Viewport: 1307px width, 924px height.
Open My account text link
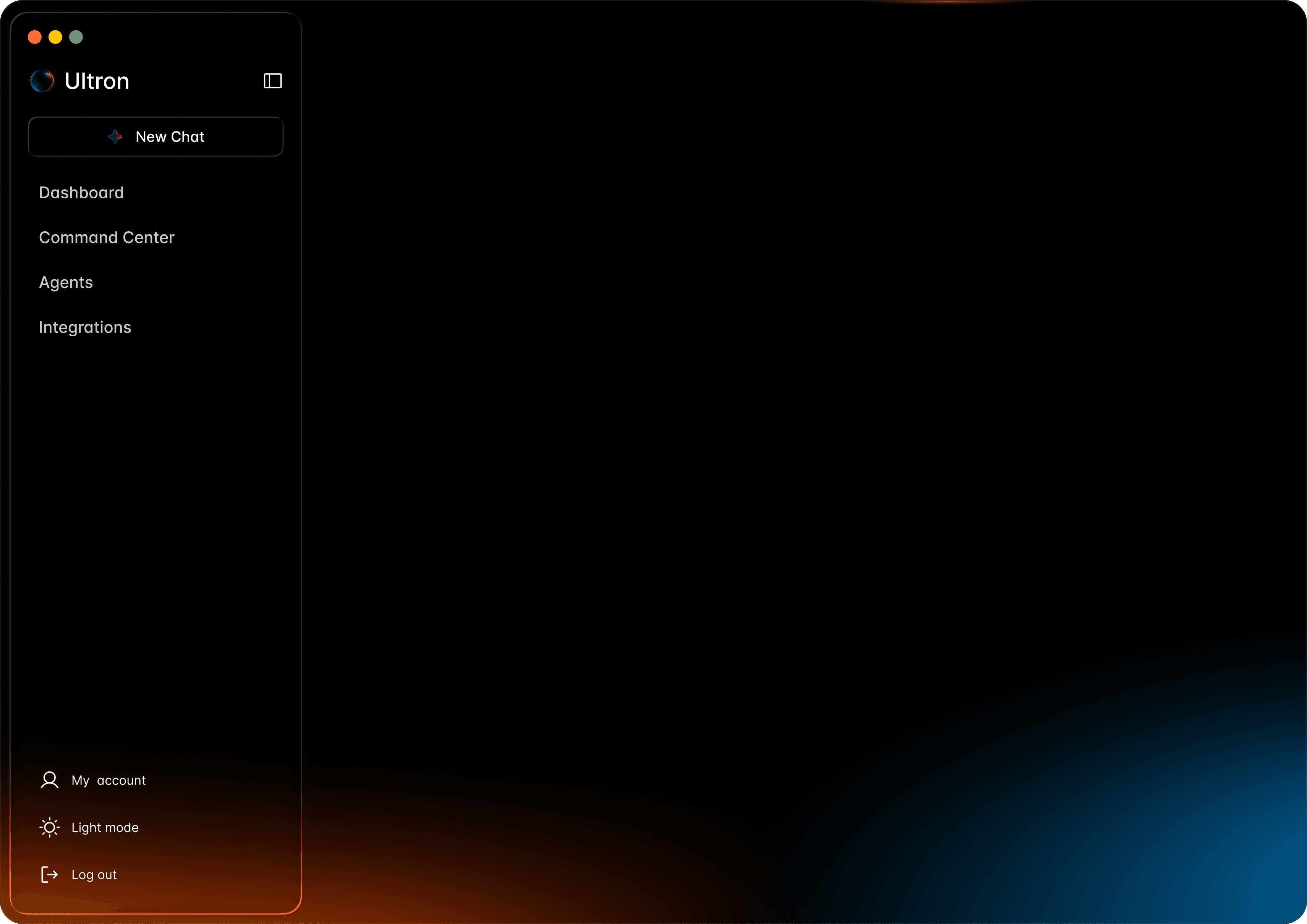point(108,780)
